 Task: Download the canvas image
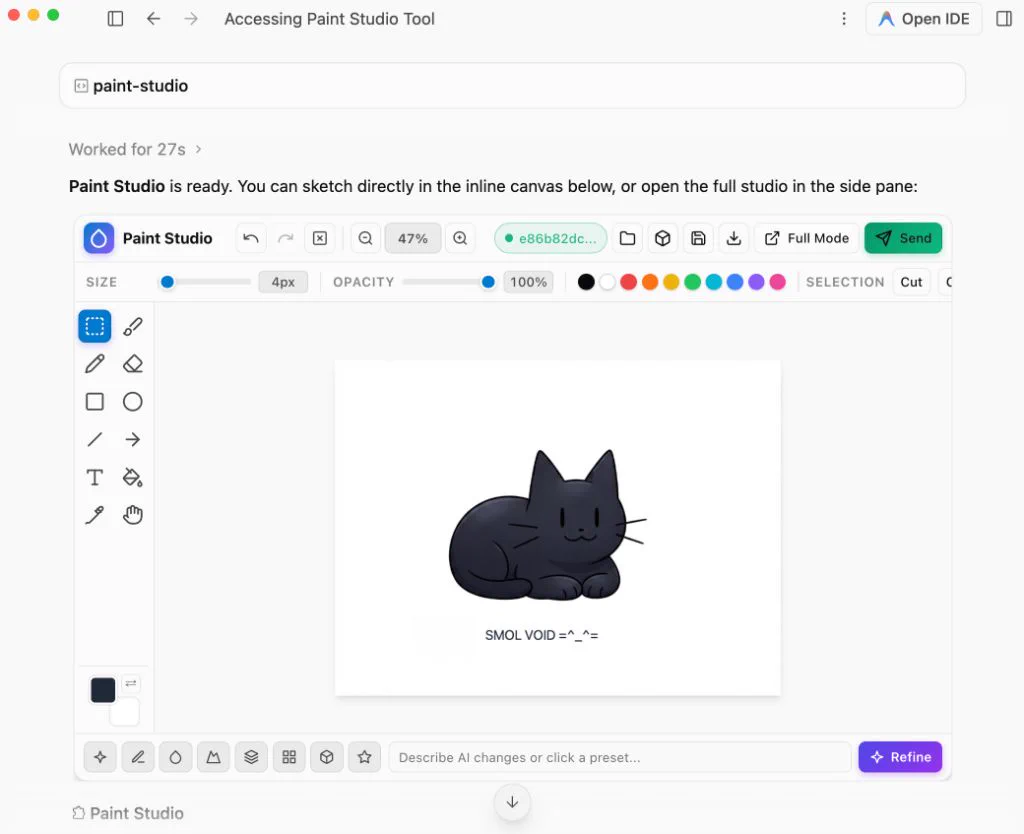[734, 238]
